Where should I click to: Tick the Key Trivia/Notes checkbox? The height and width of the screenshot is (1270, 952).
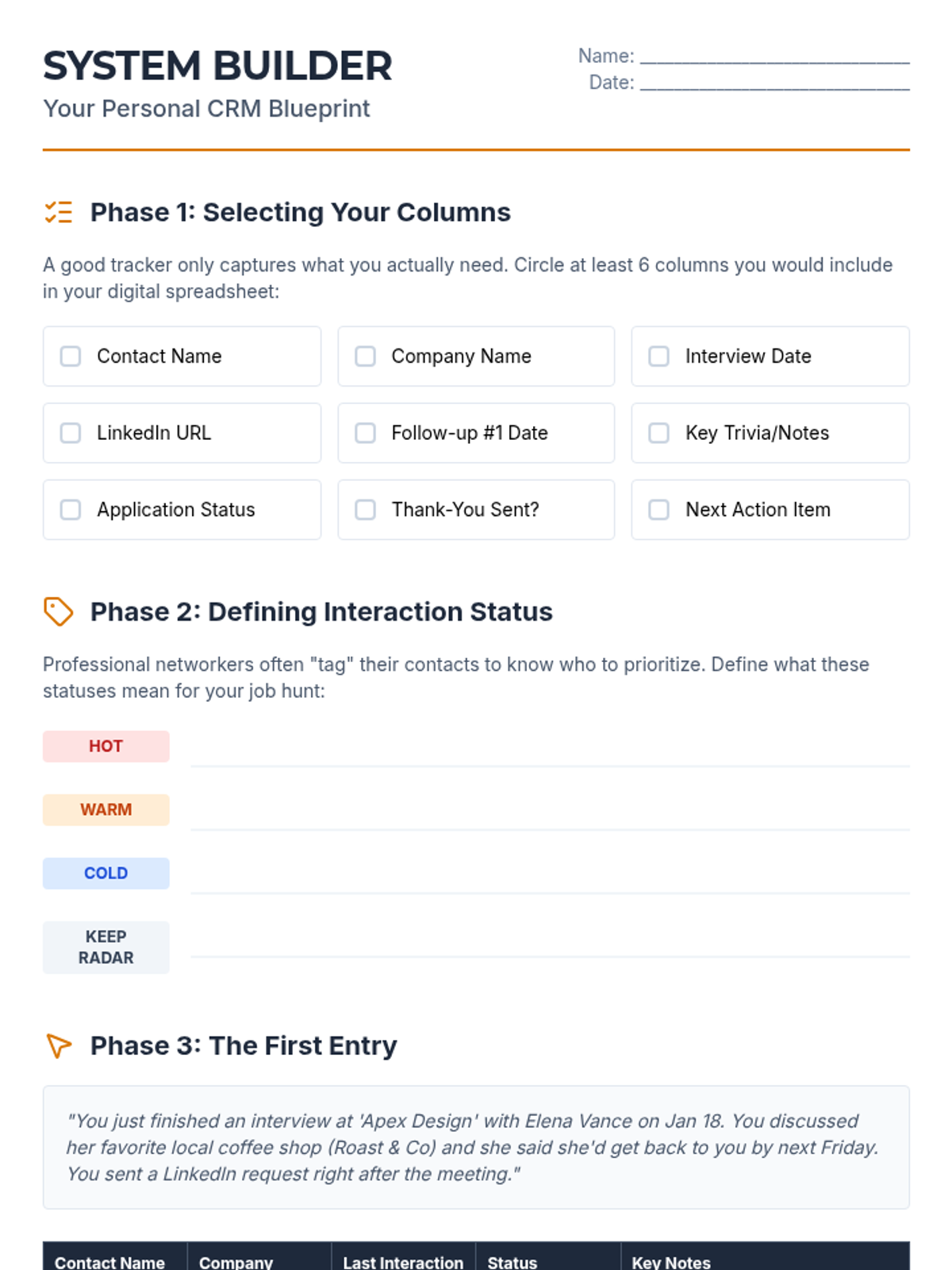[658, 433]
